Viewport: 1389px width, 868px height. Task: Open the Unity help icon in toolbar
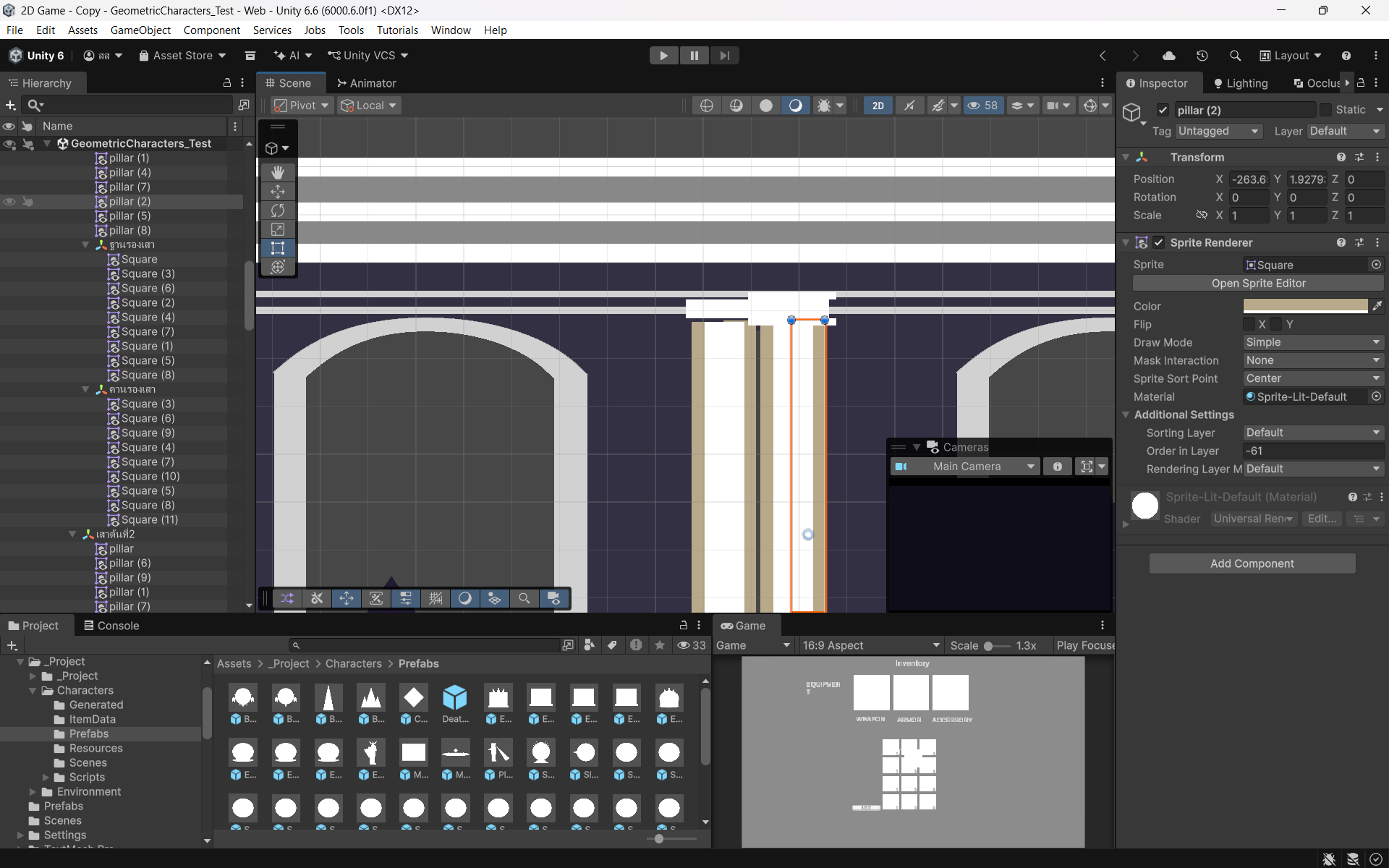point(1346,56)
